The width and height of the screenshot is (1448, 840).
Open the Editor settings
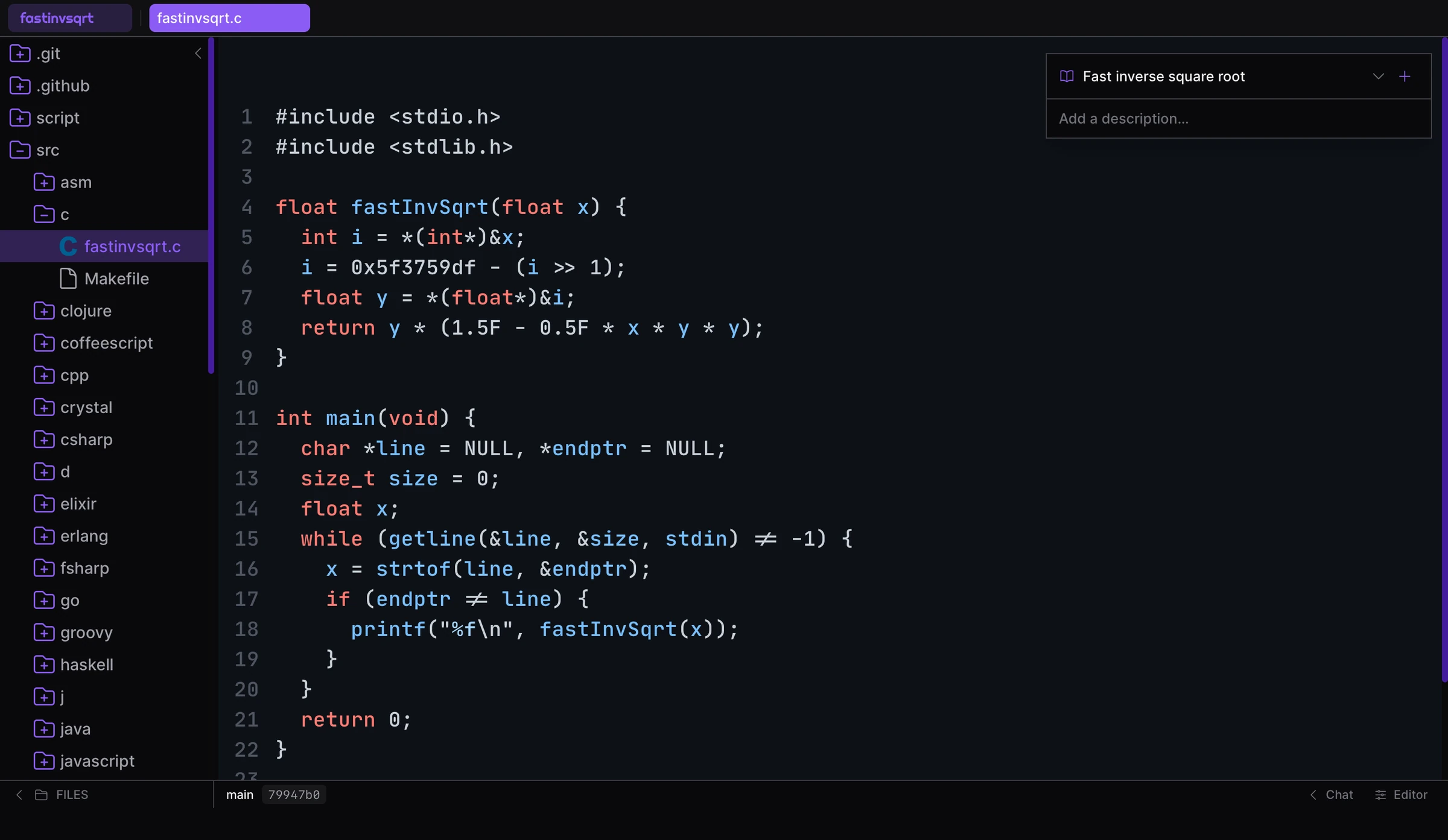(x=1401, y=795)
